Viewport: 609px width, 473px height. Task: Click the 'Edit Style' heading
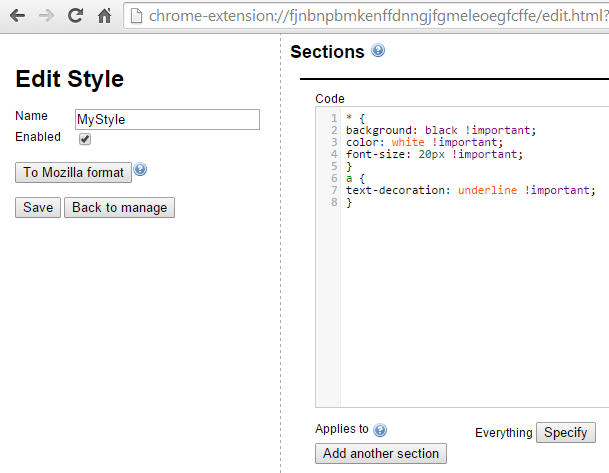pyautogui.click(x=70, y=79)
